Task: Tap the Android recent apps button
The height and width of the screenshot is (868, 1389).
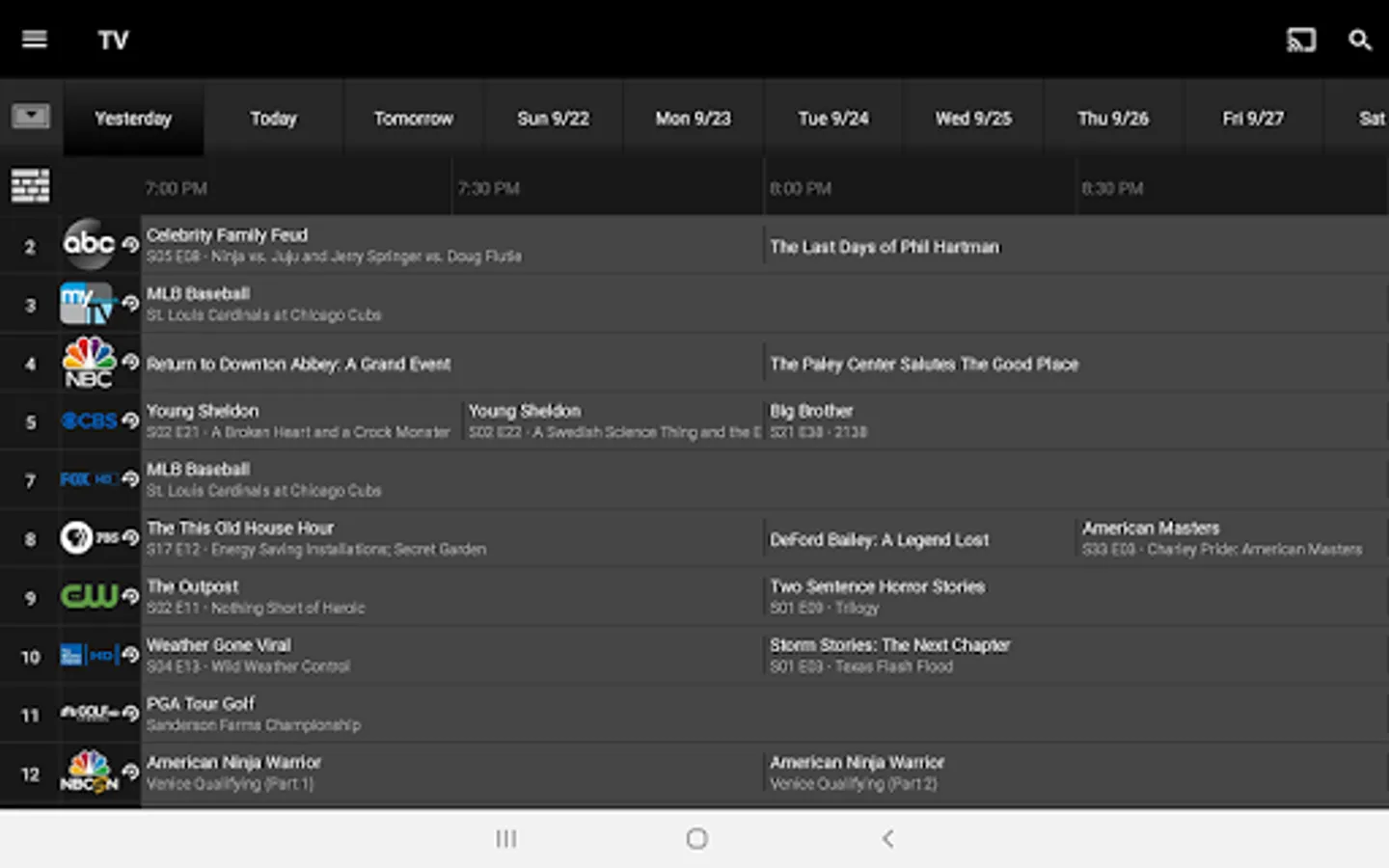Action: click(506, 839)
